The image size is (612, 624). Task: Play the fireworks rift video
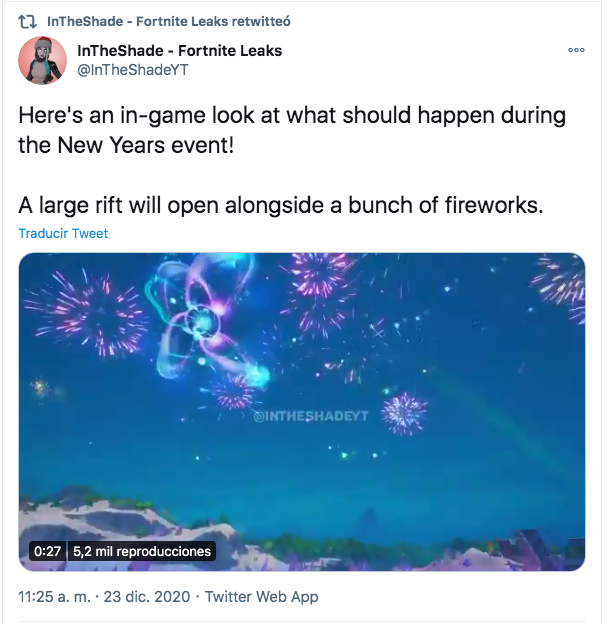pos(302,411)
